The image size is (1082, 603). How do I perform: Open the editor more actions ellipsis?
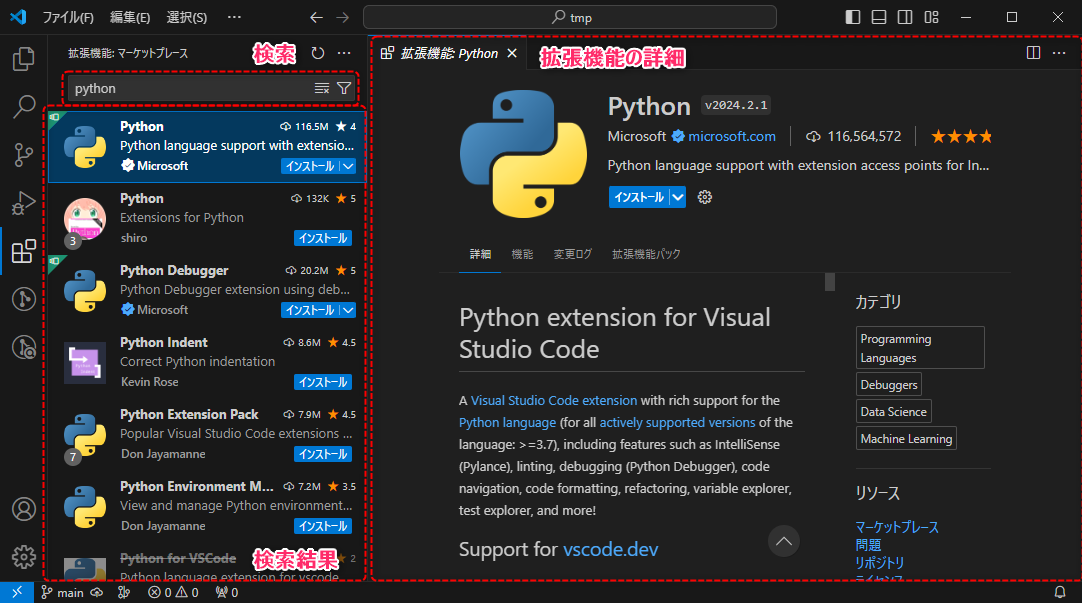(x=1059, y=53)
